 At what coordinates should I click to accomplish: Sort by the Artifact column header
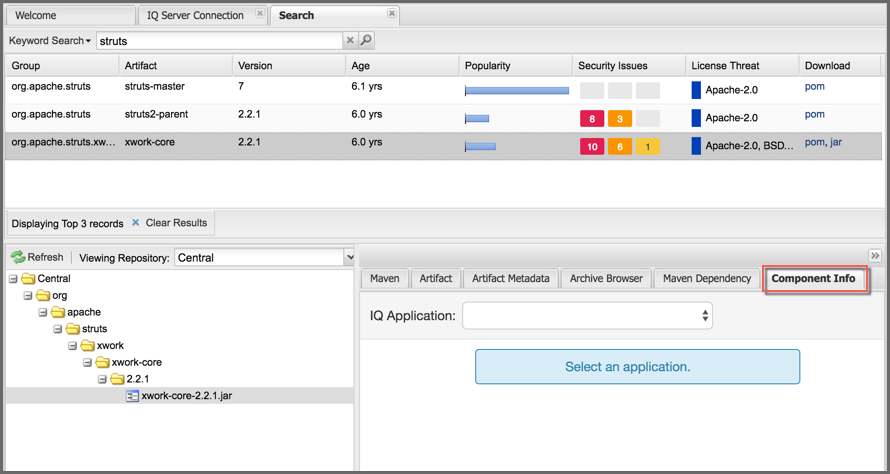click(x=176, y=66)
